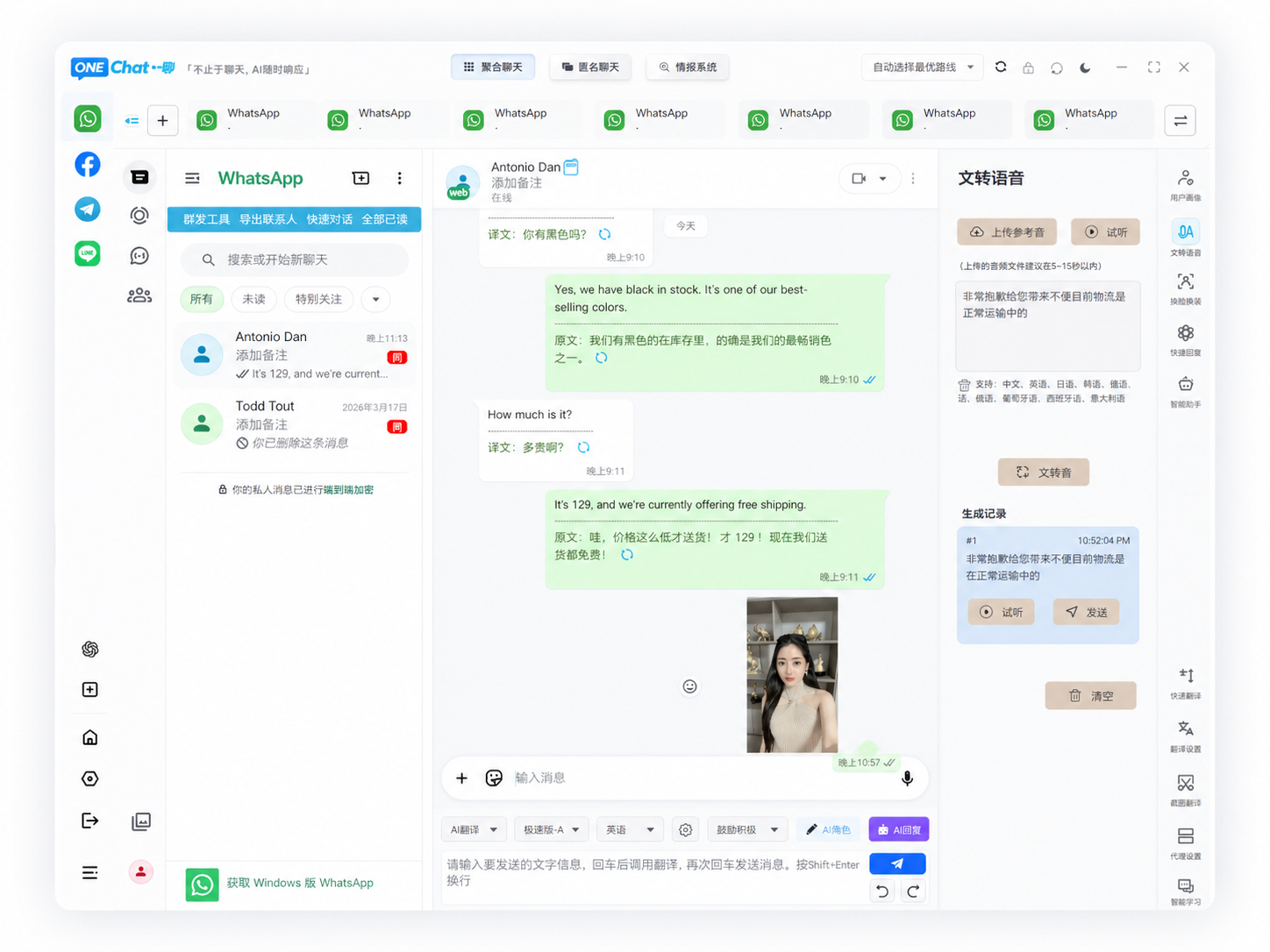Screen dimensions: 1270x952
Task: Expand the WhatsApp hamburger menu
Action: pyautogui.click(x=192, y=178)
